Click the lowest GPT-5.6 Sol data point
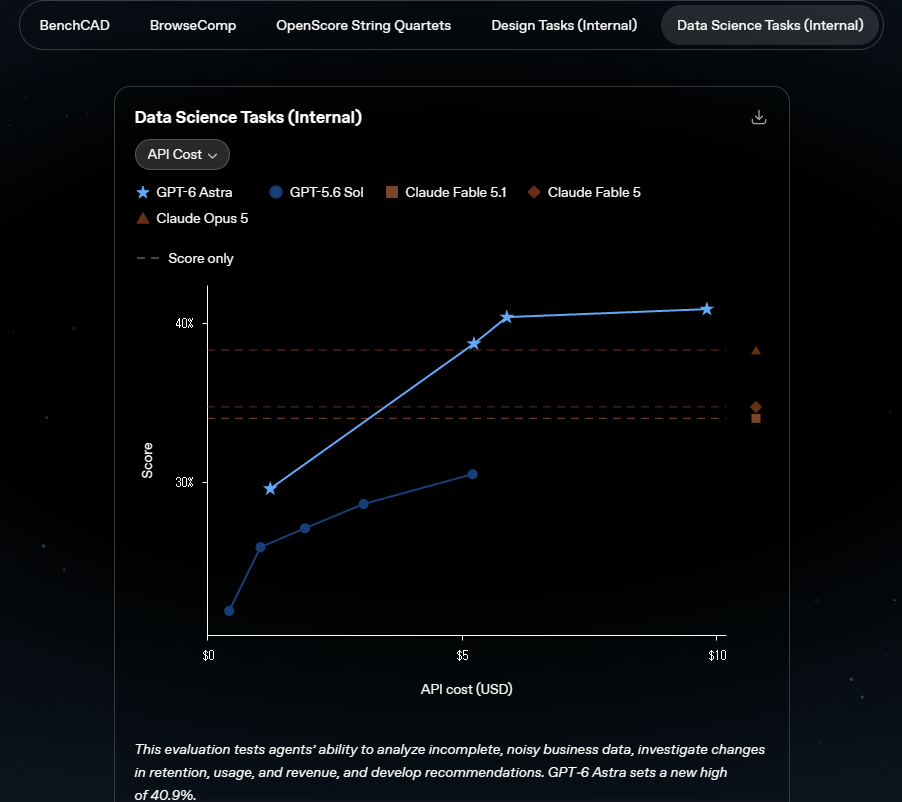The width and height of the screenshot is (902, 802). [x=229, y=611]
